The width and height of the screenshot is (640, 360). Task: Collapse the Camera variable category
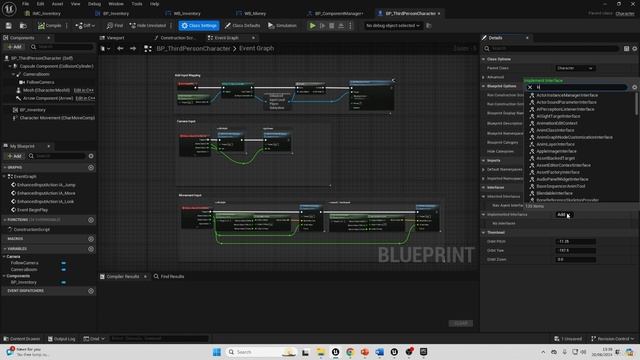(x=4, y=257)
